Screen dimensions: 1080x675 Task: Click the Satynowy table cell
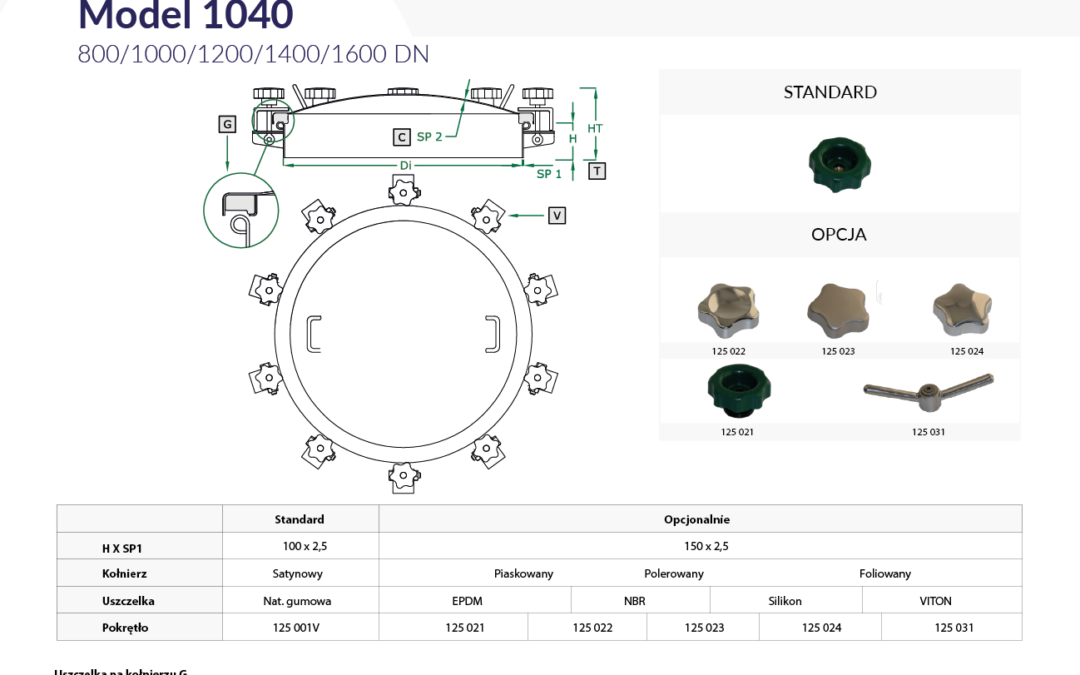coord(298,574)
